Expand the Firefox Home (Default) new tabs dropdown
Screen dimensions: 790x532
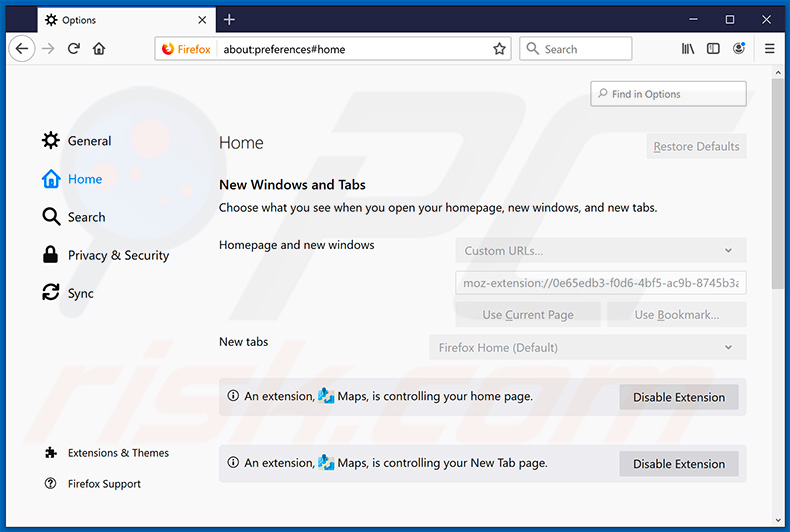coord(587,347)
